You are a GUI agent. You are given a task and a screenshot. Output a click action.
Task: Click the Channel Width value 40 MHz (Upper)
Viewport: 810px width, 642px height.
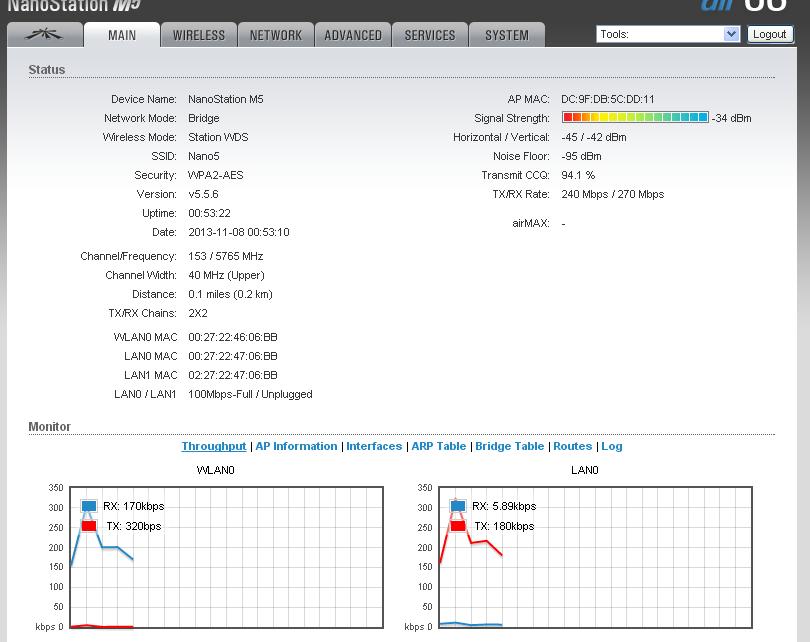point(226,275)
